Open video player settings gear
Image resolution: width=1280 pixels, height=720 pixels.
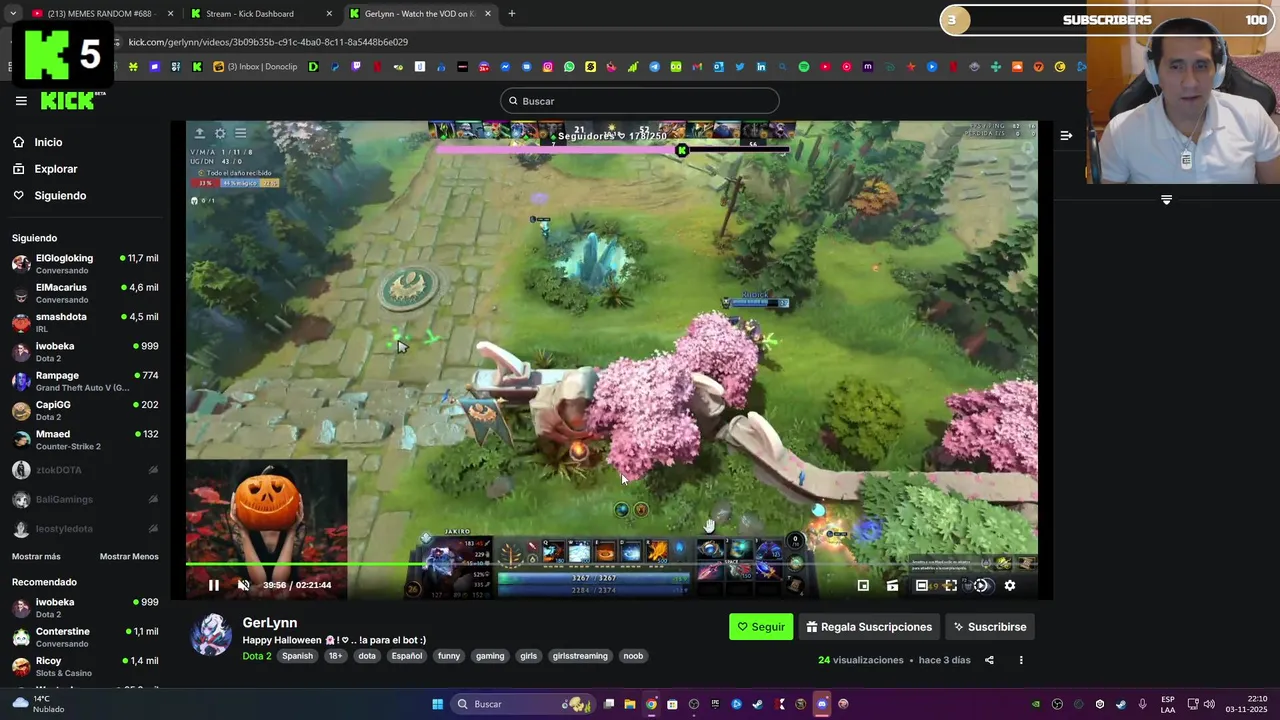click(x=1010, y=585)
